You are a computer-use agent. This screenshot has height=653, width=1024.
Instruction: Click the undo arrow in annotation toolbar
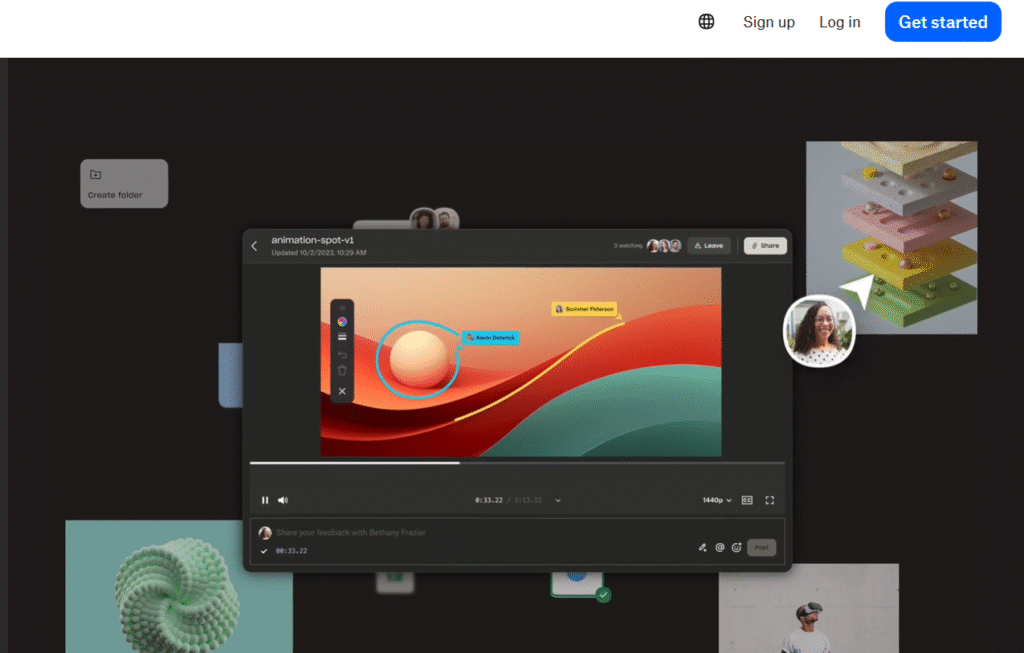click(x=342, y=355)
